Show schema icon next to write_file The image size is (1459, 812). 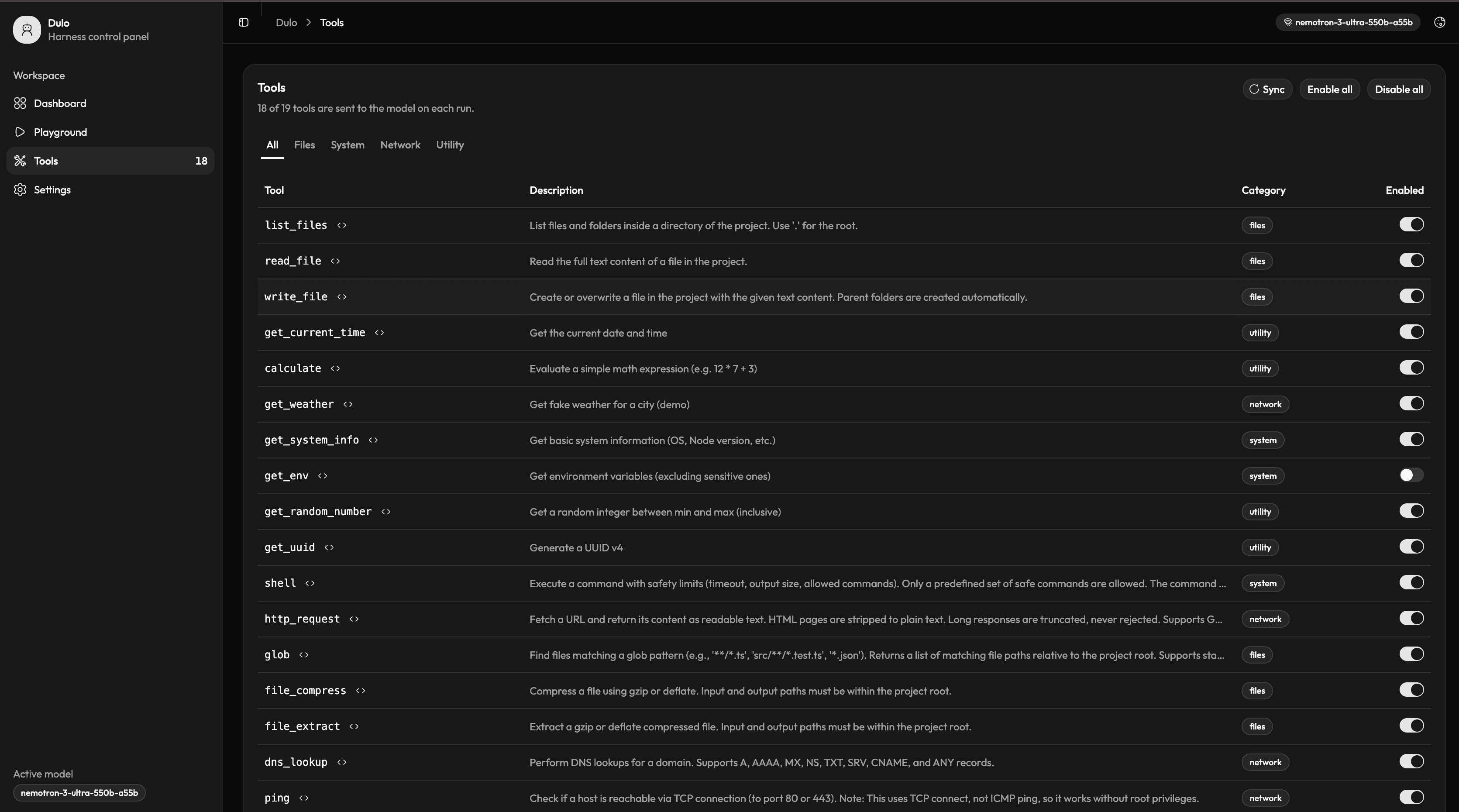coord(341,297)
